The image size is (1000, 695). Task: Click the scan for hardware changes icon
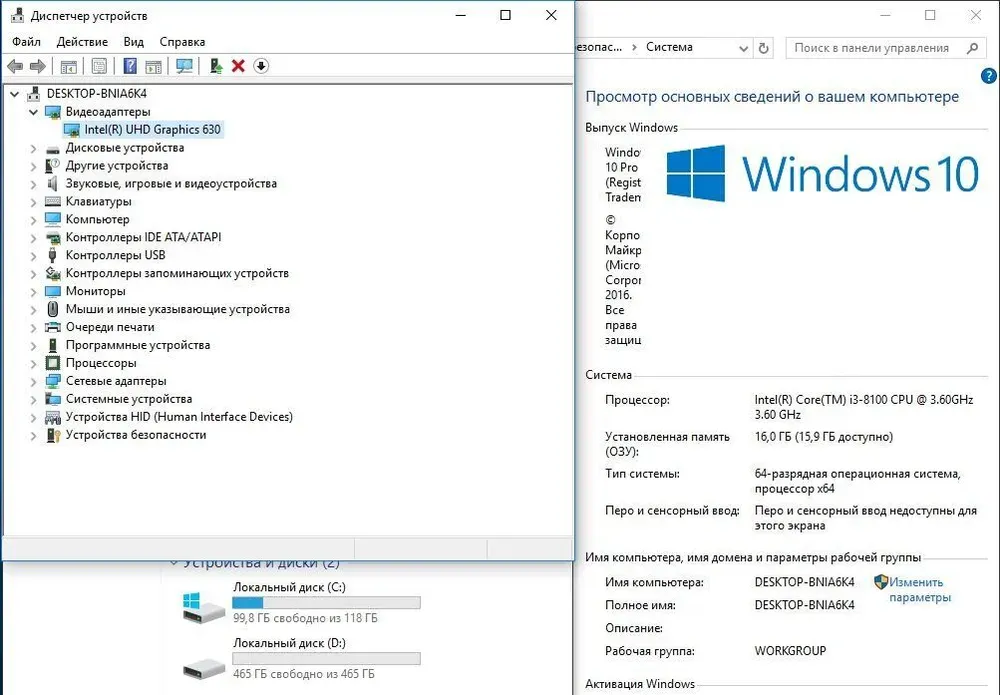pyautogui.click(x=184, y=66)
